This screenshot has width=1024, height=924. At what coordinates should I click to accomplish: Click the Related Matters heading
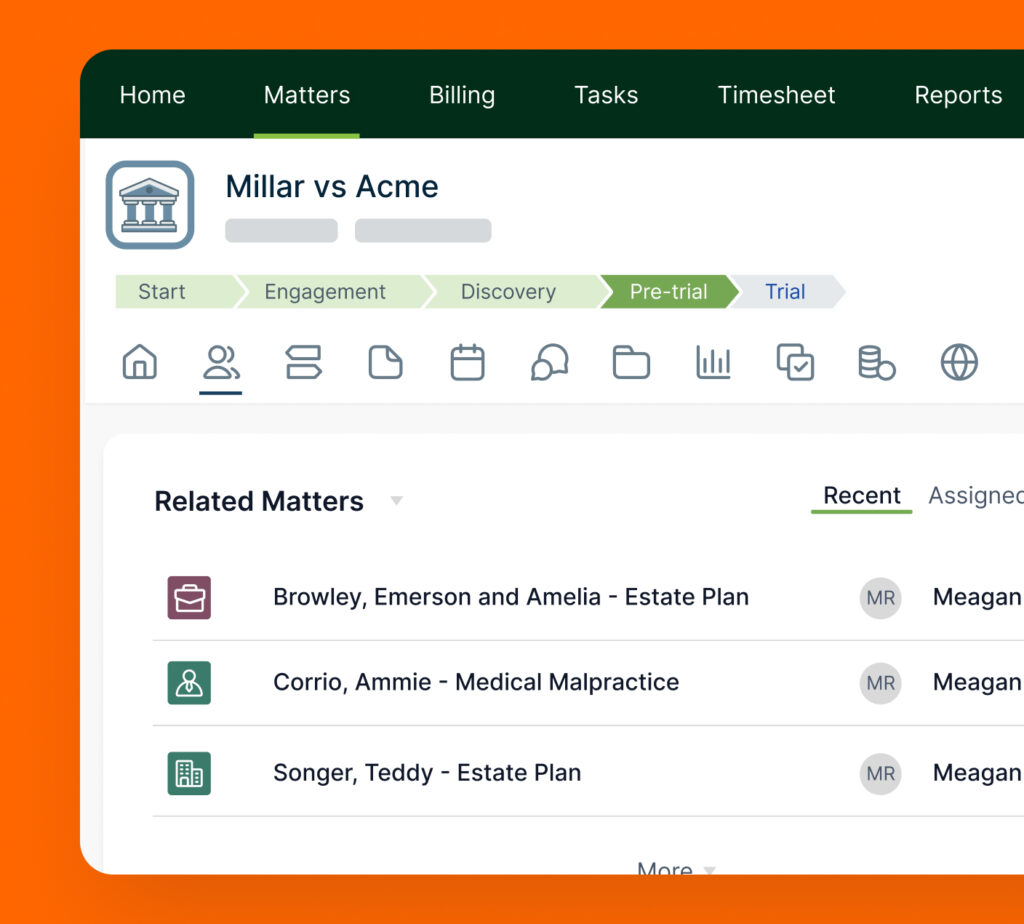(x=259, y=502)
